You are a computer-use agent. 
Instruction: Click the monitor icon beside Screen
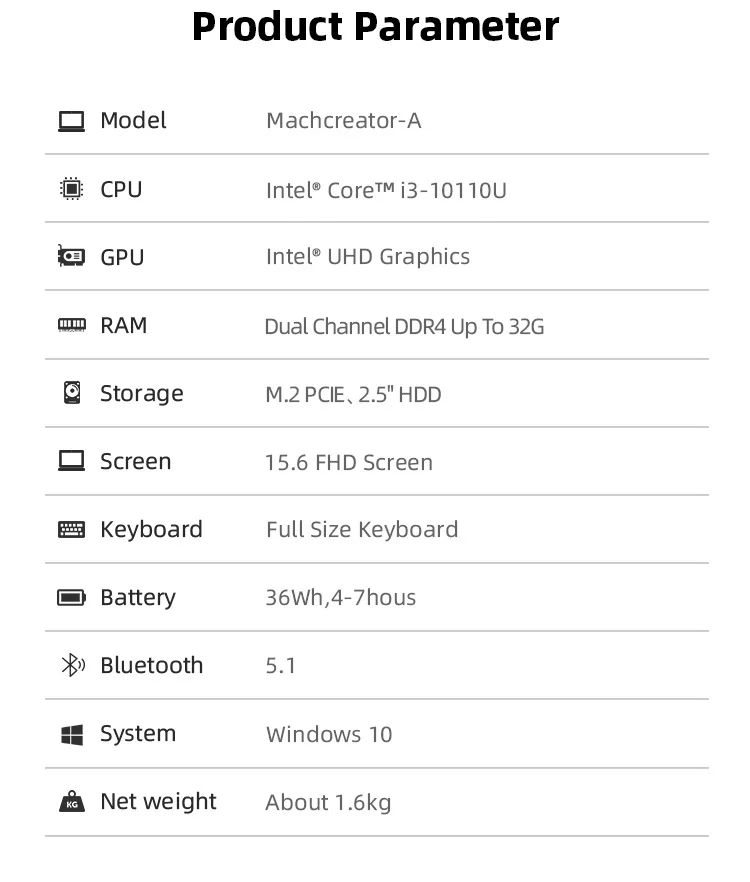(x=71, y=461)
